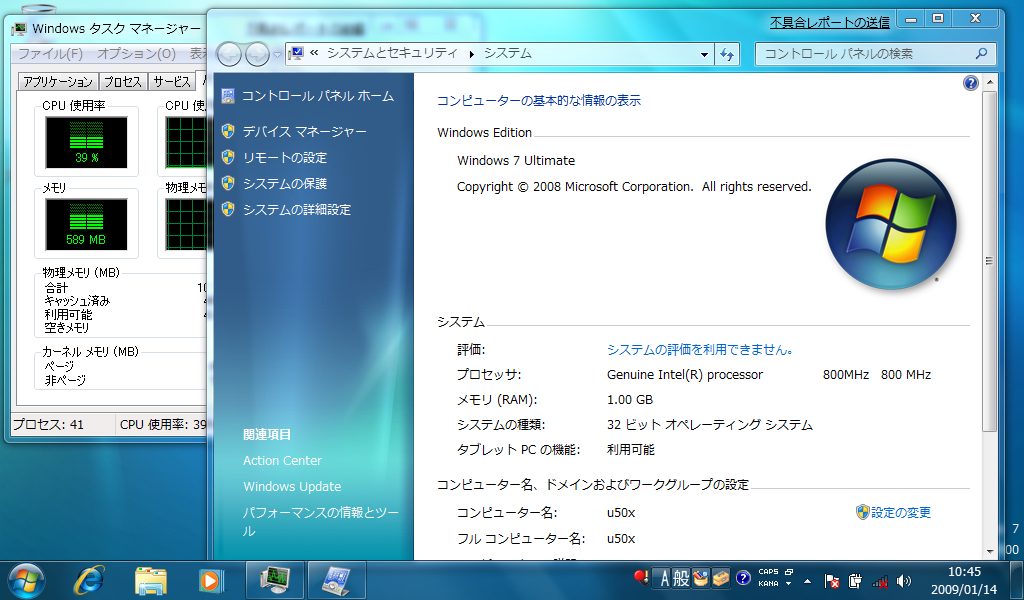Open the オプション(O) menu in Task Manager

[x=136, y=54]
